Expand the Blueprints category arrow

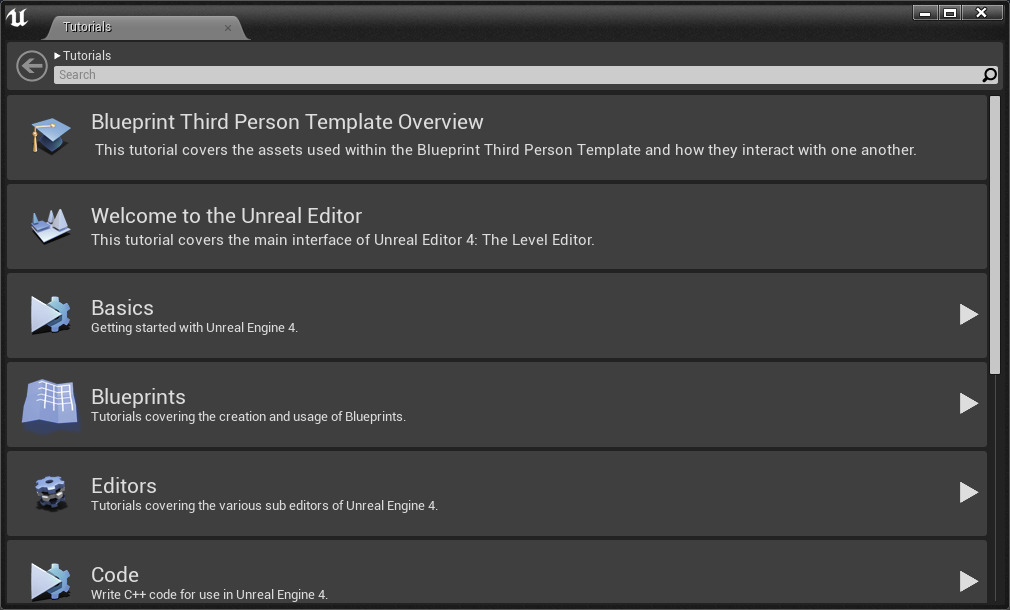(x=968, y=403)
